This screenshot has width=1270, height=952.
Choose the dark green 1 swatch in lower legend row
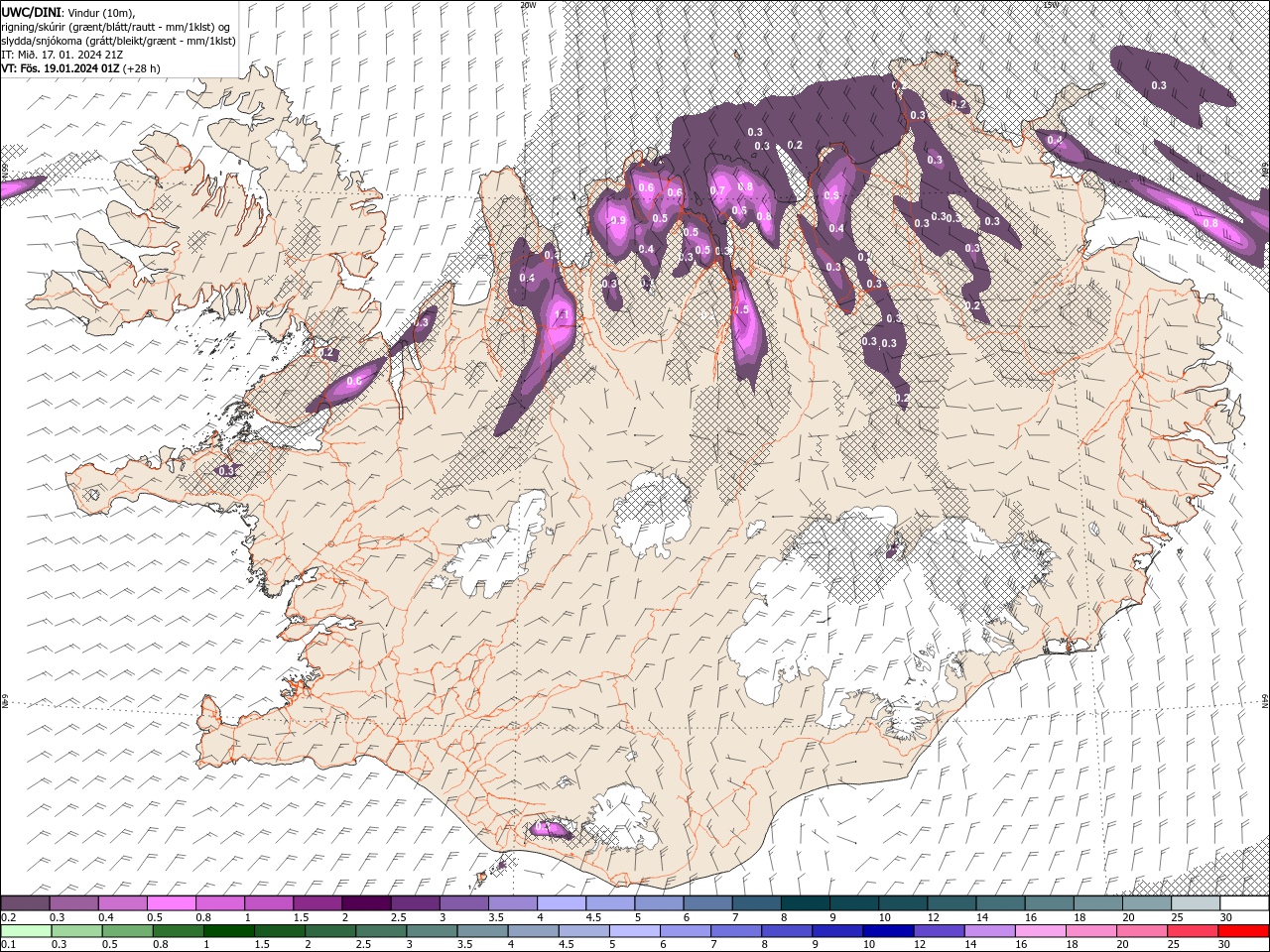[229, 931]
